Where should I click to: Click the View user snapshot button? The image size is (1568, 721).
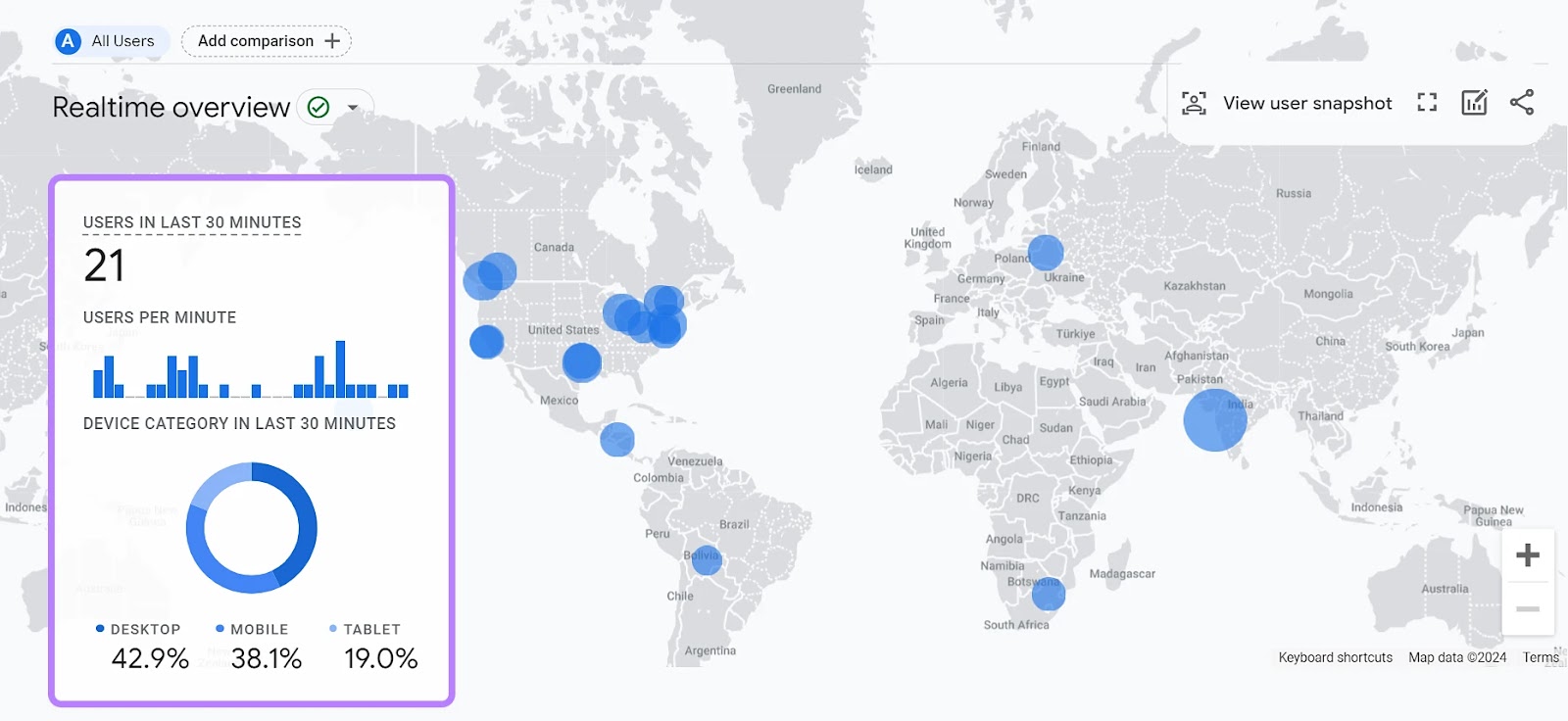click(x=1287, y=103)
